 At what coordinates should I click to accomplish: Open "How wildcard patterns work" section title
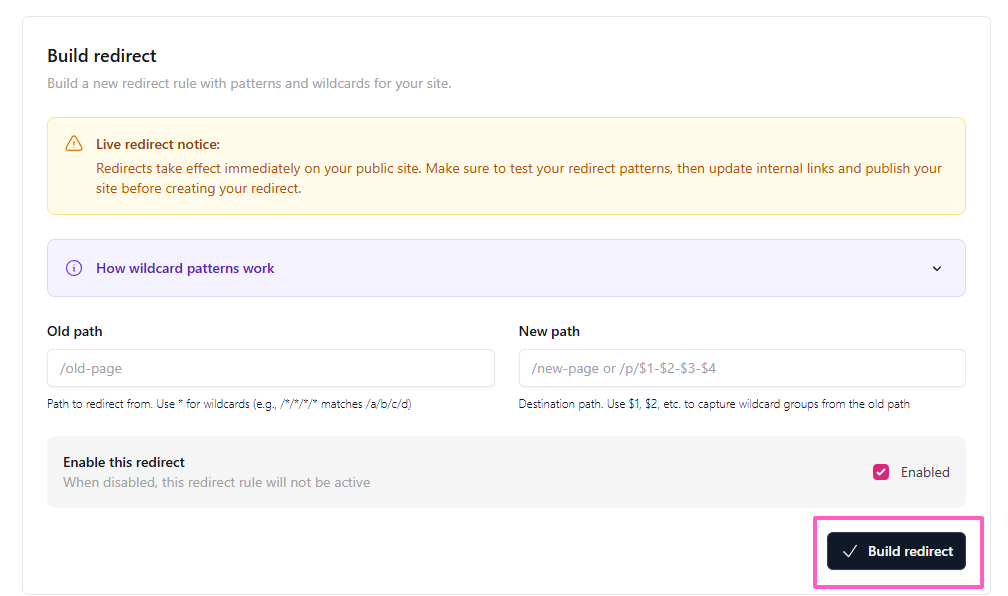coord(185,268)
